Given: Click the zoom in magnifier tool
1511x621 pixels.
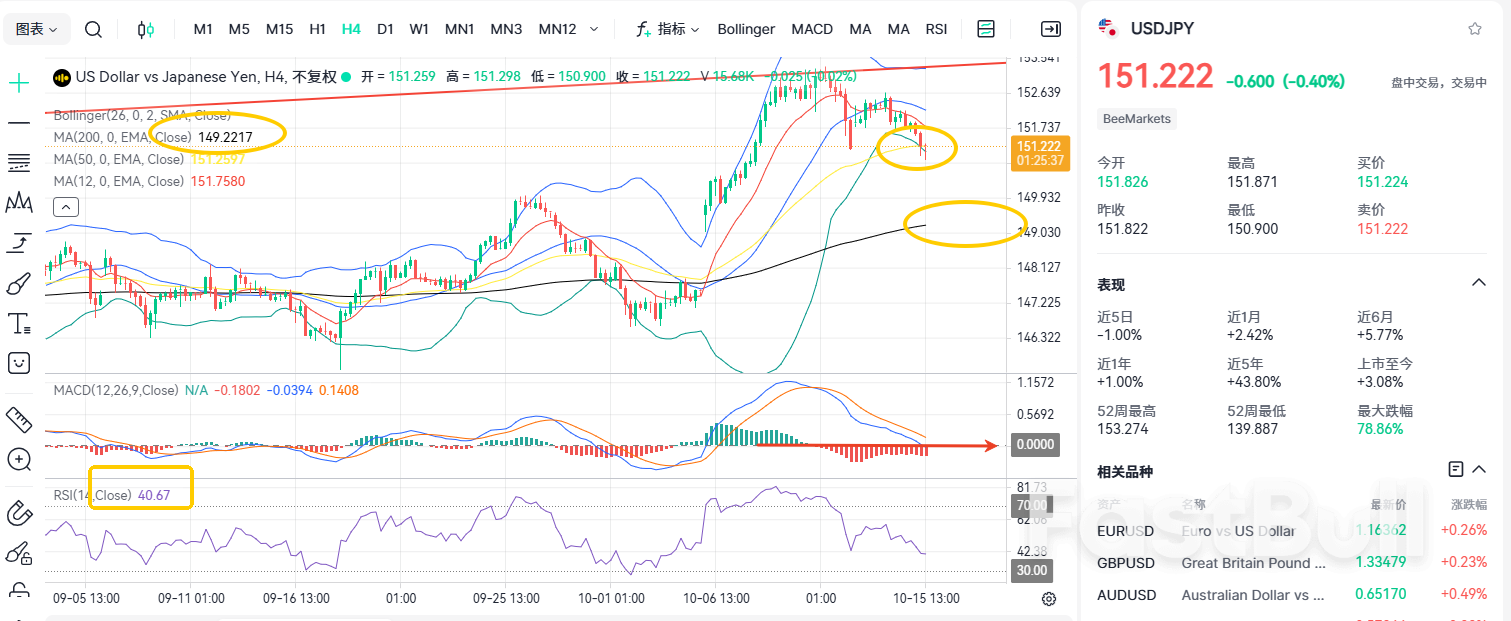Looking at the screenshot, I should (x=19, y=459).
